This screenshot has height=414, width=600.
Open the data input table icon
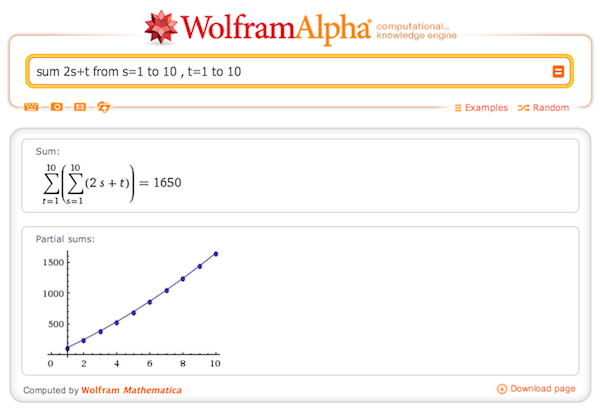tap(80, 107)
